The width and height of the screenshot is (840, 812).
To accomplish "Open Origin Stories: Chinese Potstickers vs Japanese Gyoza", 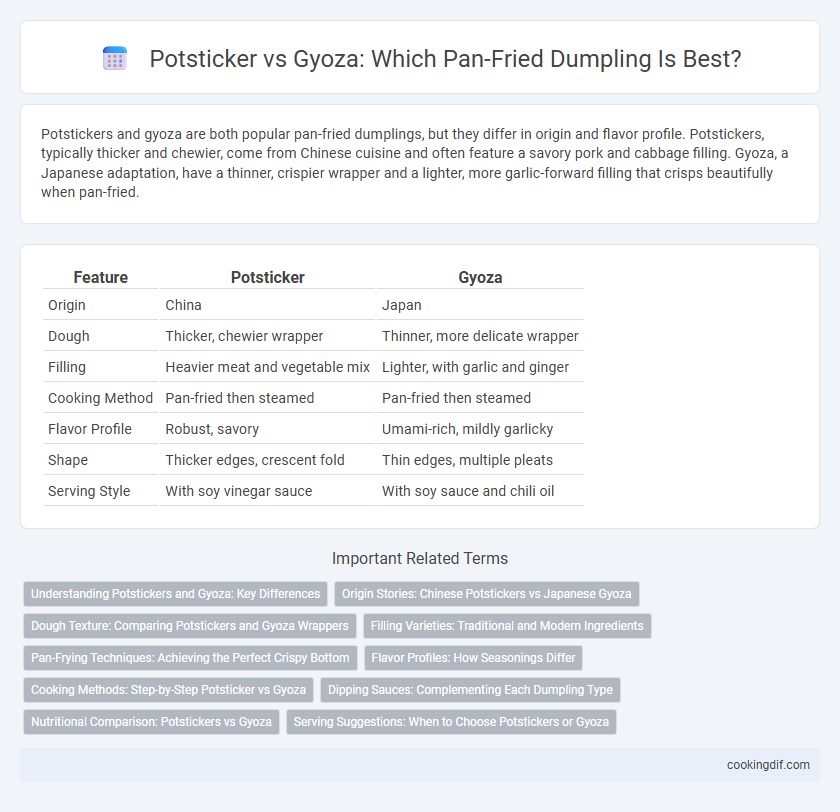I will point(486,593).
